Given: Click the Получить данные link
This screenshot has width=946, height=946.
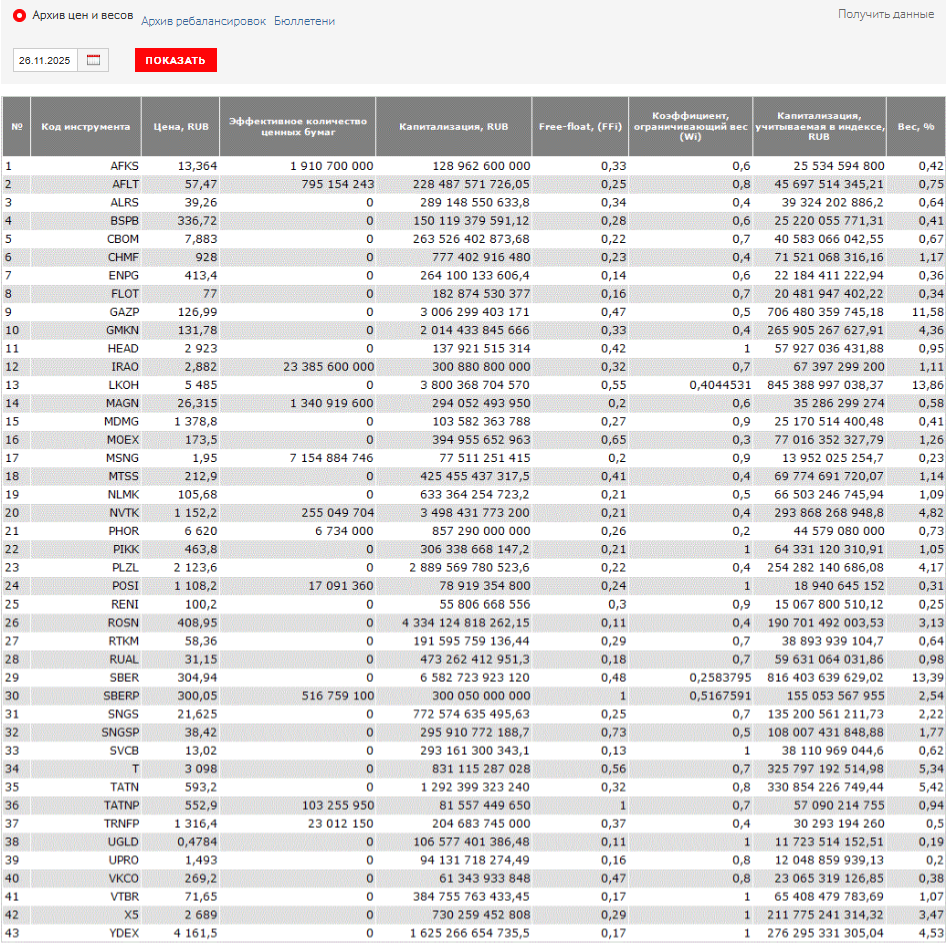Looking at the screenshot, I should point(886,14).
